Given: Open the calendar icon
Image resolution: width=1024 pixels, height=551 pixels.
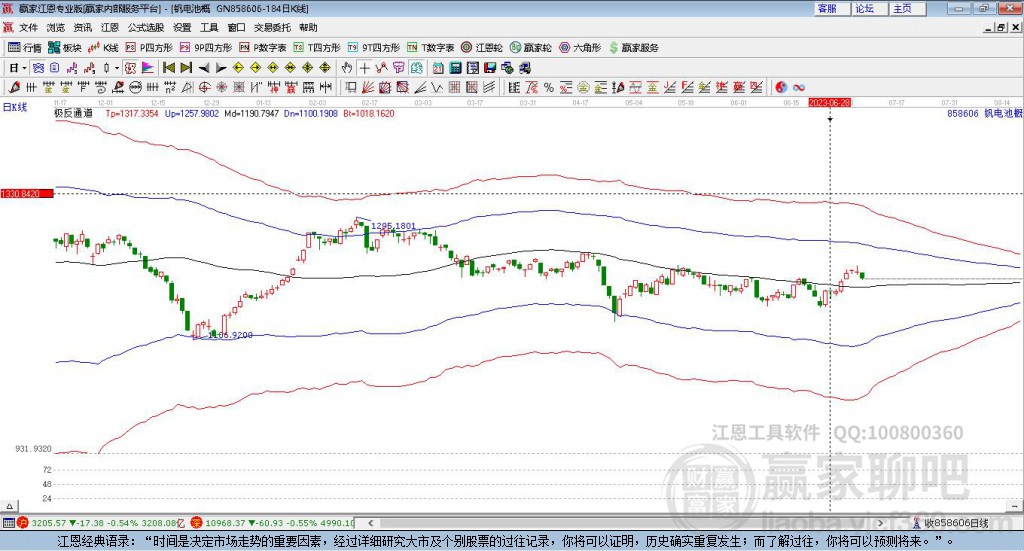Looking at the screenshot, I should coord(438,68).
